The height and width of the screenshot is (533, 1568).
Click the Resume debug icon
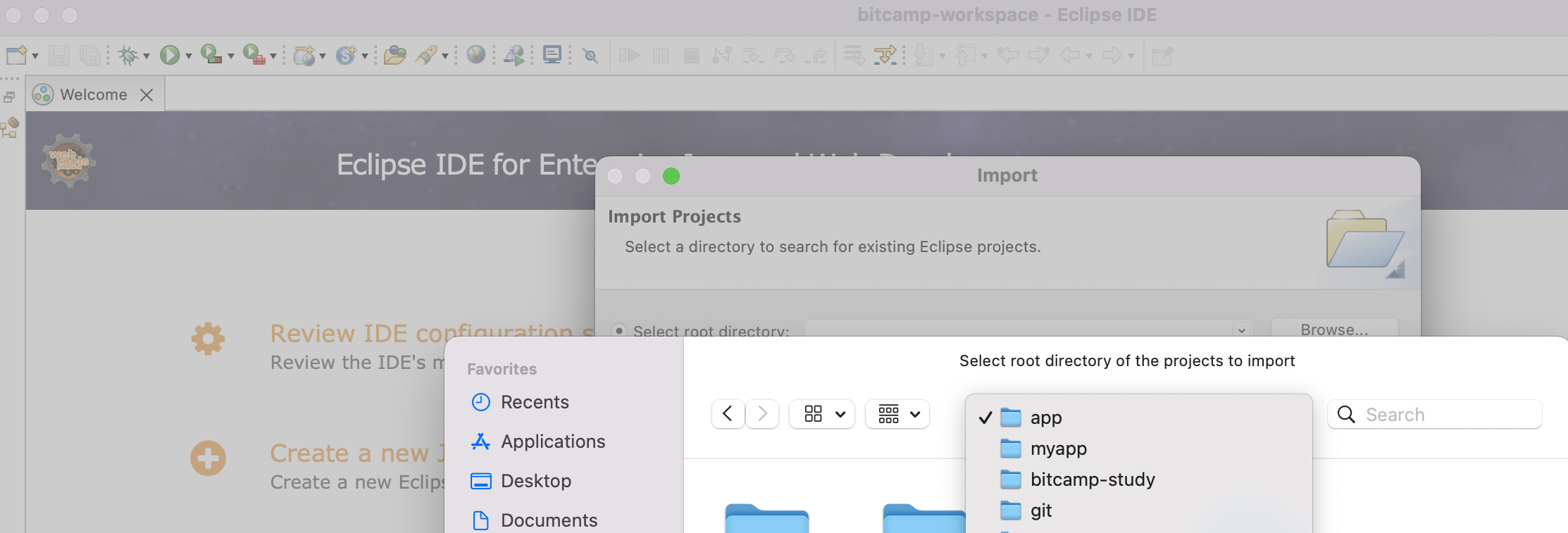[629, 55]
